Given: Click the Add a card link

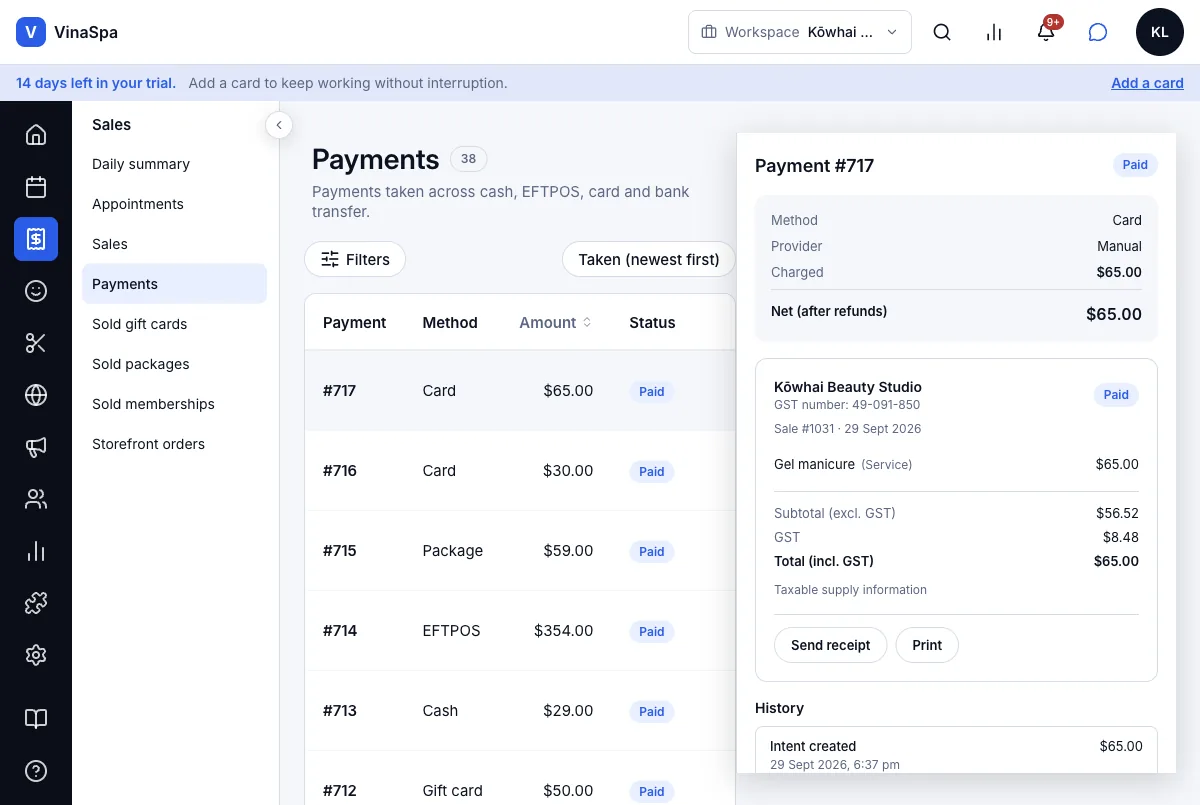Looking at the screenshot, I should [1147, 83].
